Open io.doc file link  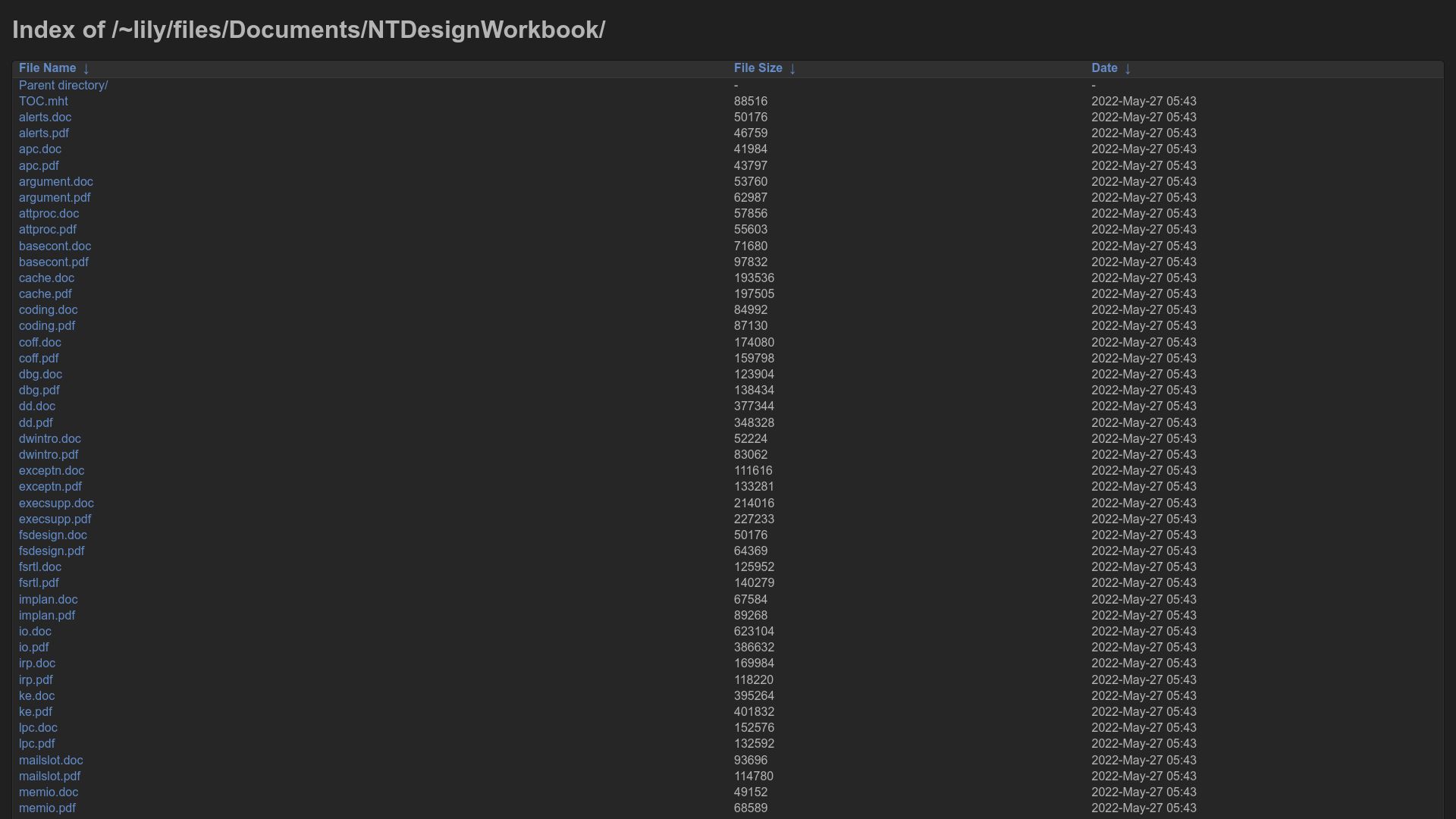click(x=35, y=632)
